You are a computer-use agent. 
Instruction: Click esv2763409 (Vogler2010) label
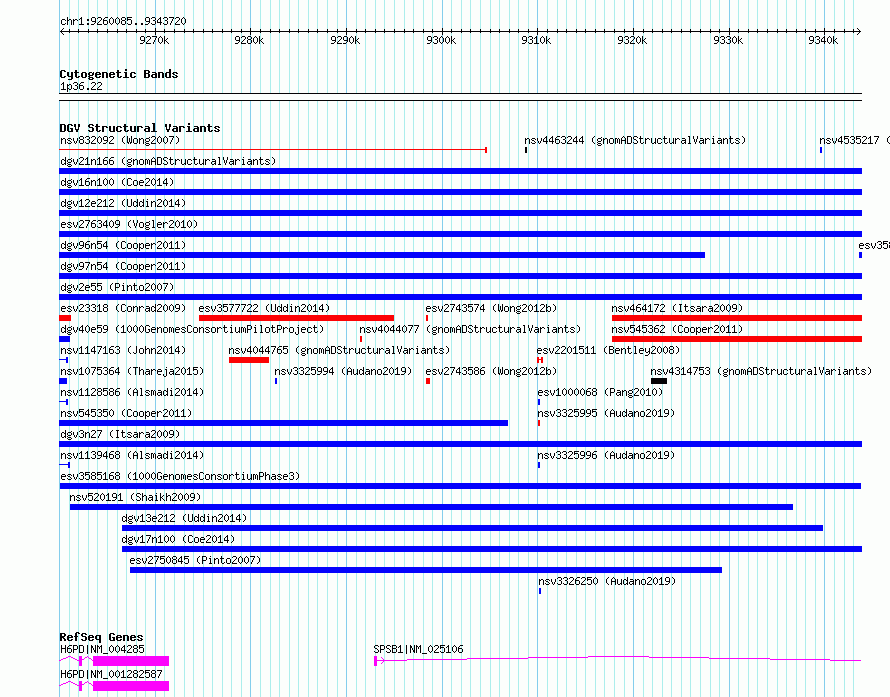pyautogui.click(x=129, y=224)
